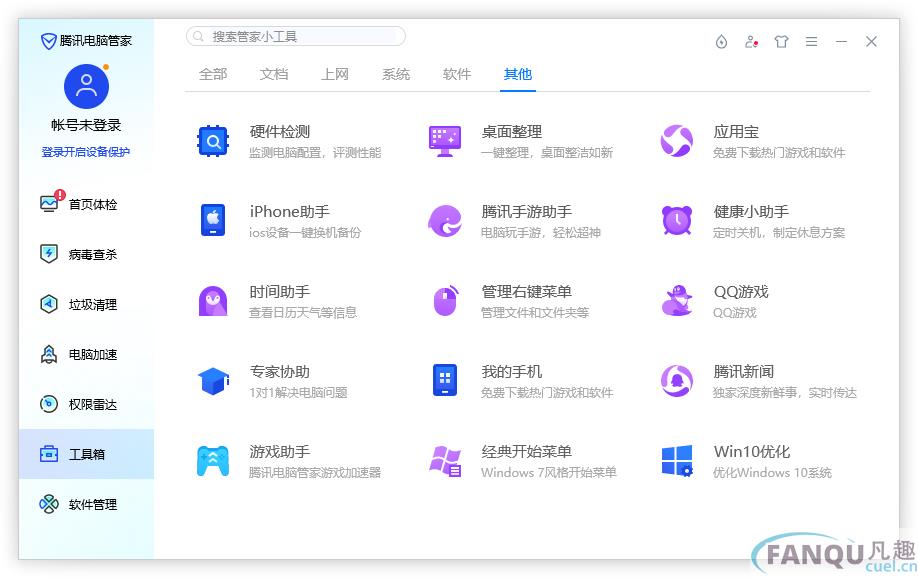Go to the 软件 tab
The image size is (918, 578).
point(457,74)
